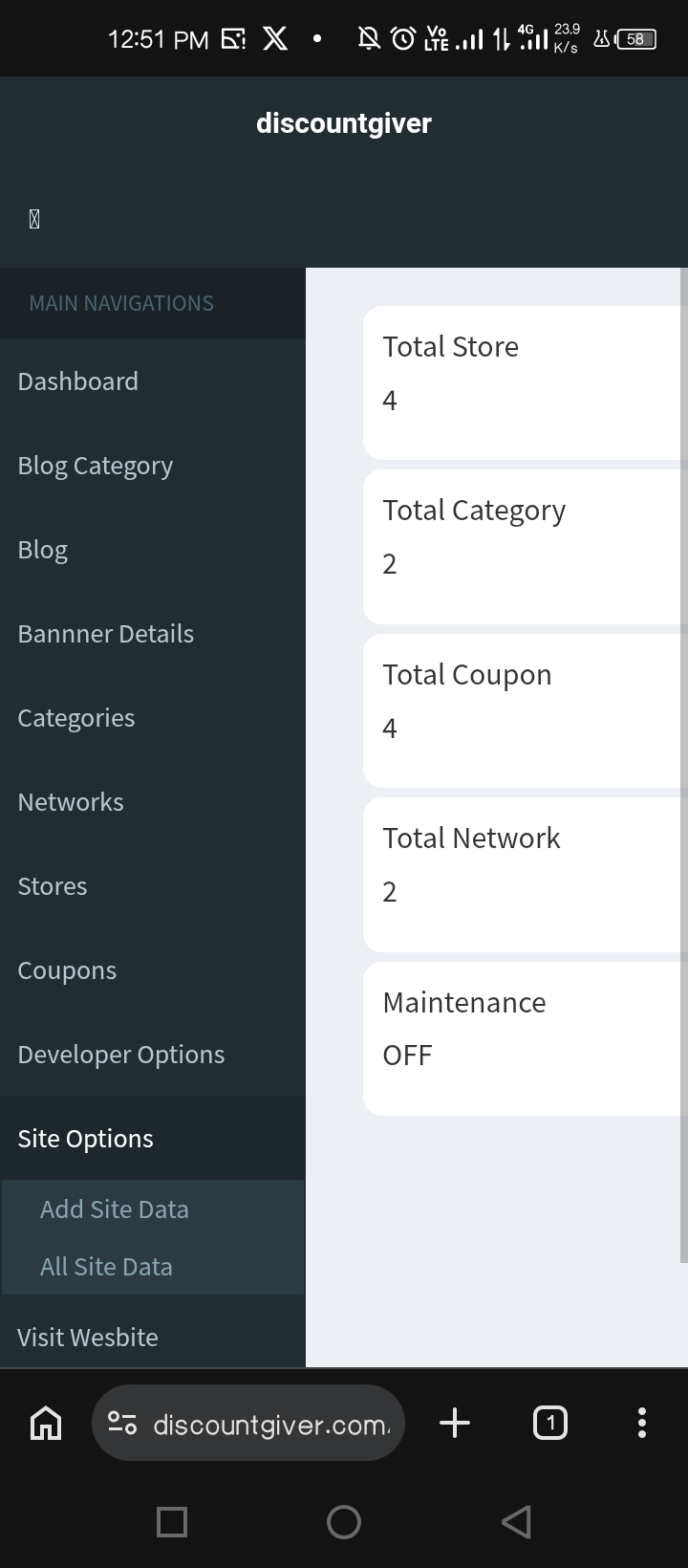Tap the site info icon in the address bar

click(x=122, y=1423)
